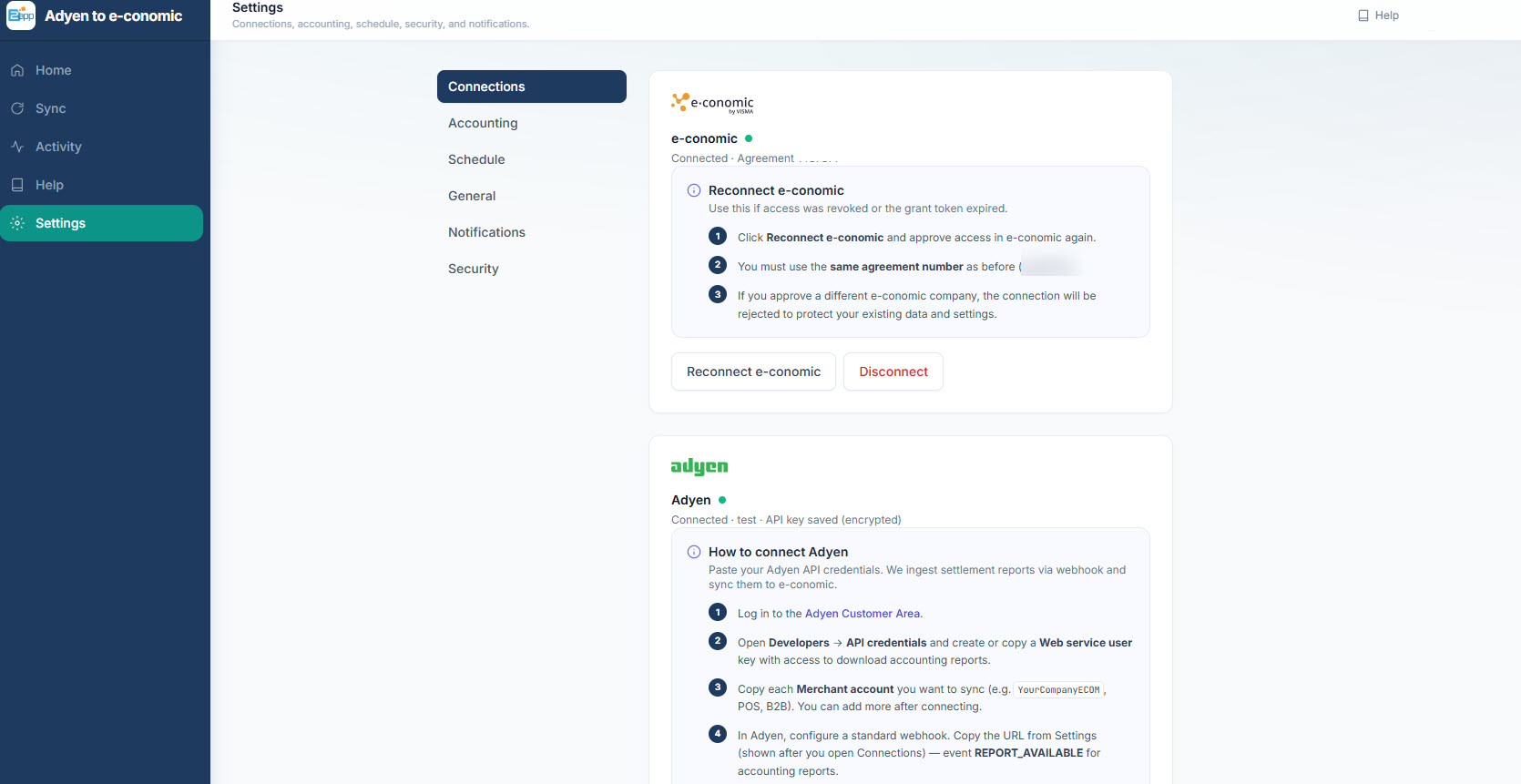Click the How to connect Adyen heading
1521x784 pixels.
(779, 552)
